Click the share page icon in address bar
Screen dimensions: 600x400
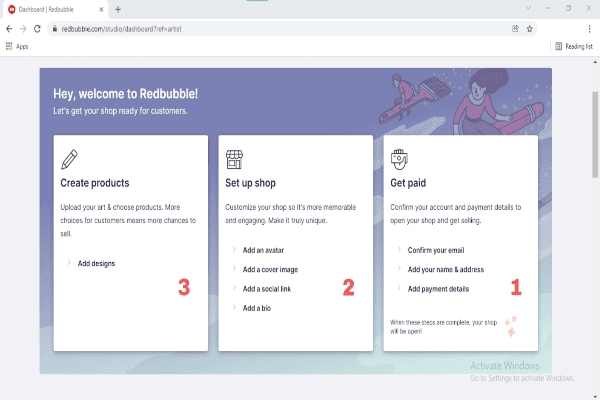515,29
